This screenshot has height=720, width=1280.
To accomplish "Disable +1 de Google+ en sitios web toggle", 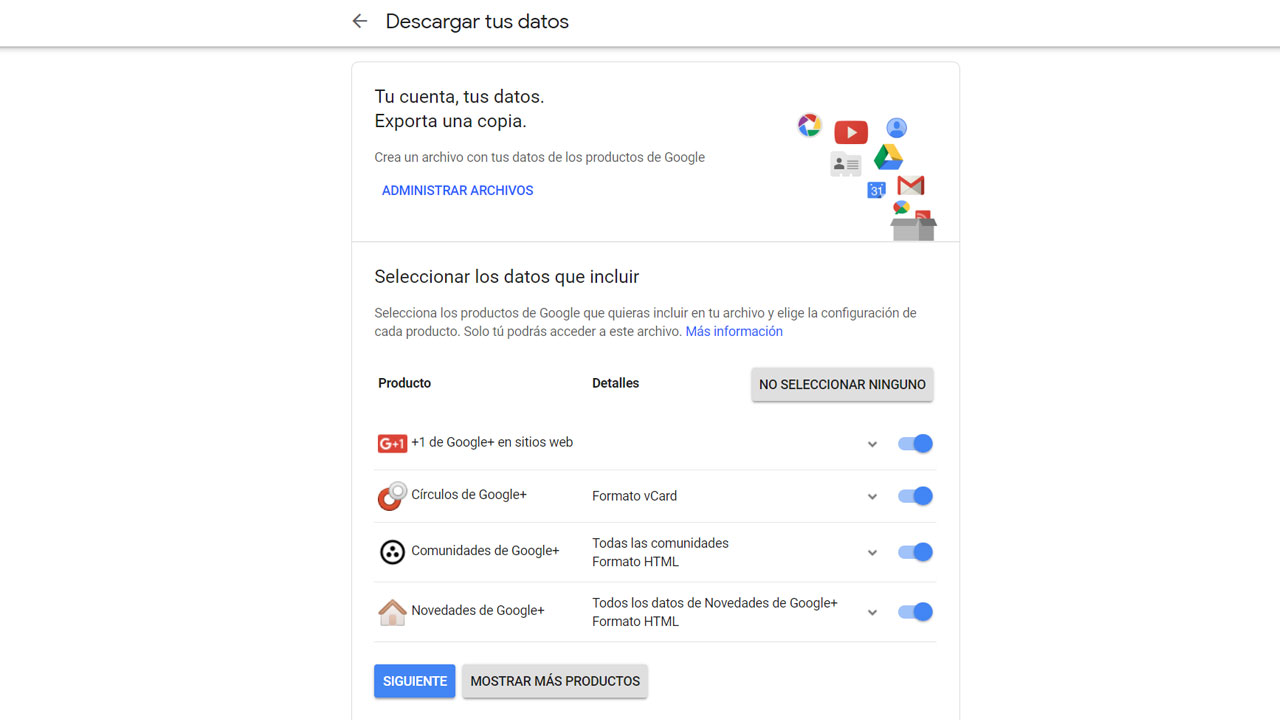I will point(915,443).
